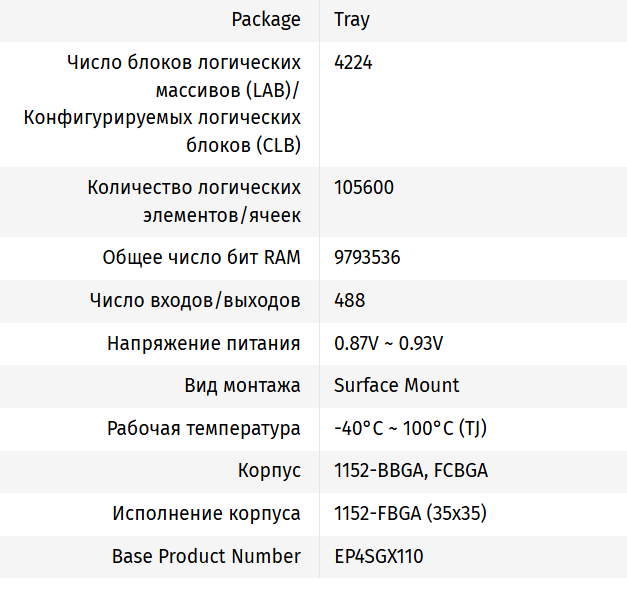This screenshot has width=627, height=589.
Task: Click the Количество логических элементов/ячеек label
Action: [x=194, y=201]
